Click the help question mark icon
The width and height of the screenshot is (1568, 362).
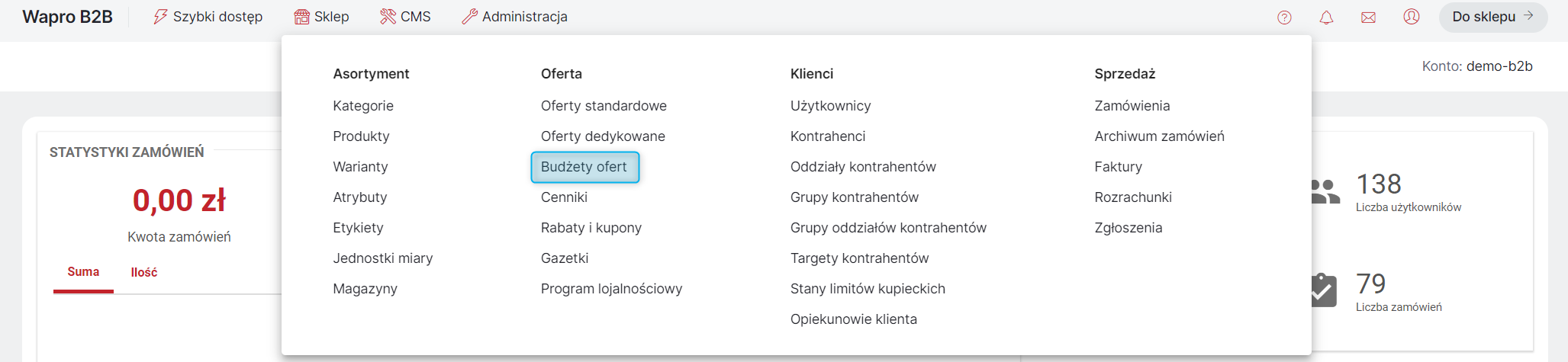click(x=1284, y=17)
